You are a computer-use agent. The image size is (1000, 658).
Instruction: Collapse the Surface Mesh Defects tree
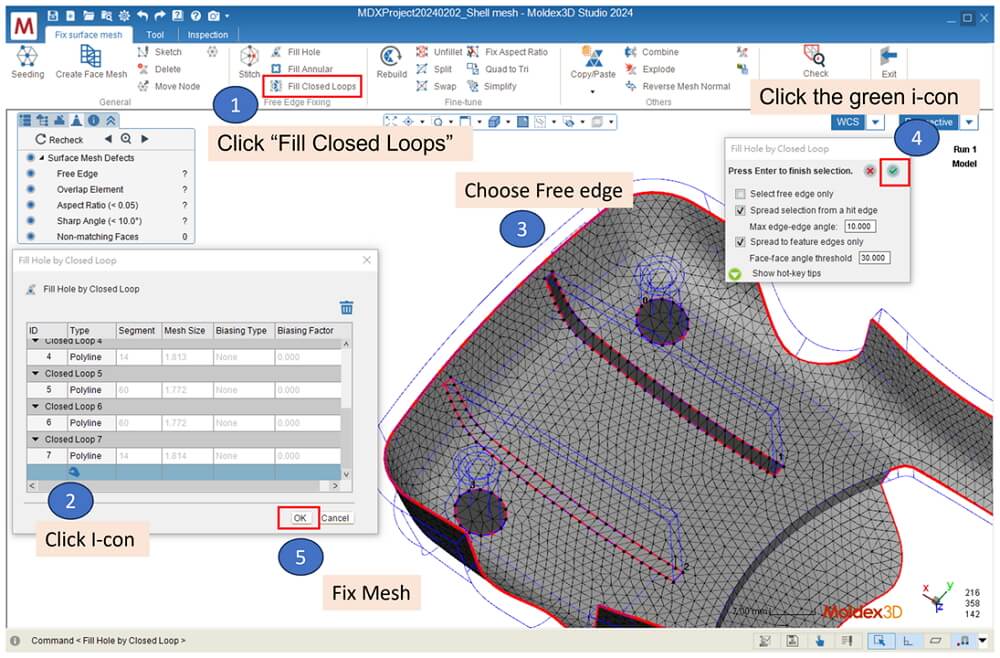click(41, 158)
